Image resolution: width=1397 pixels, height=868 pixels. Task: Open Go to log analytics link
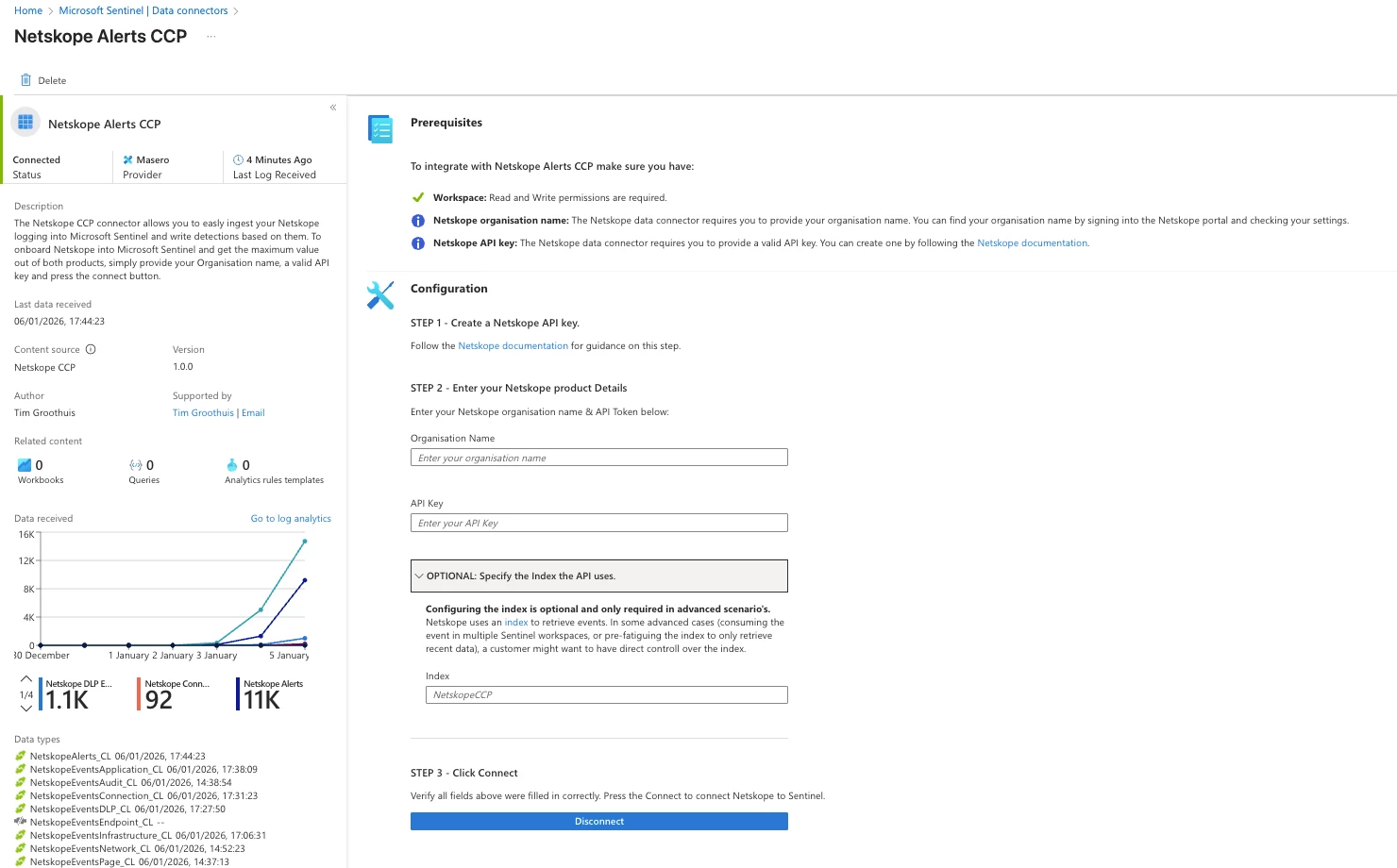click(x=291, y=519)
